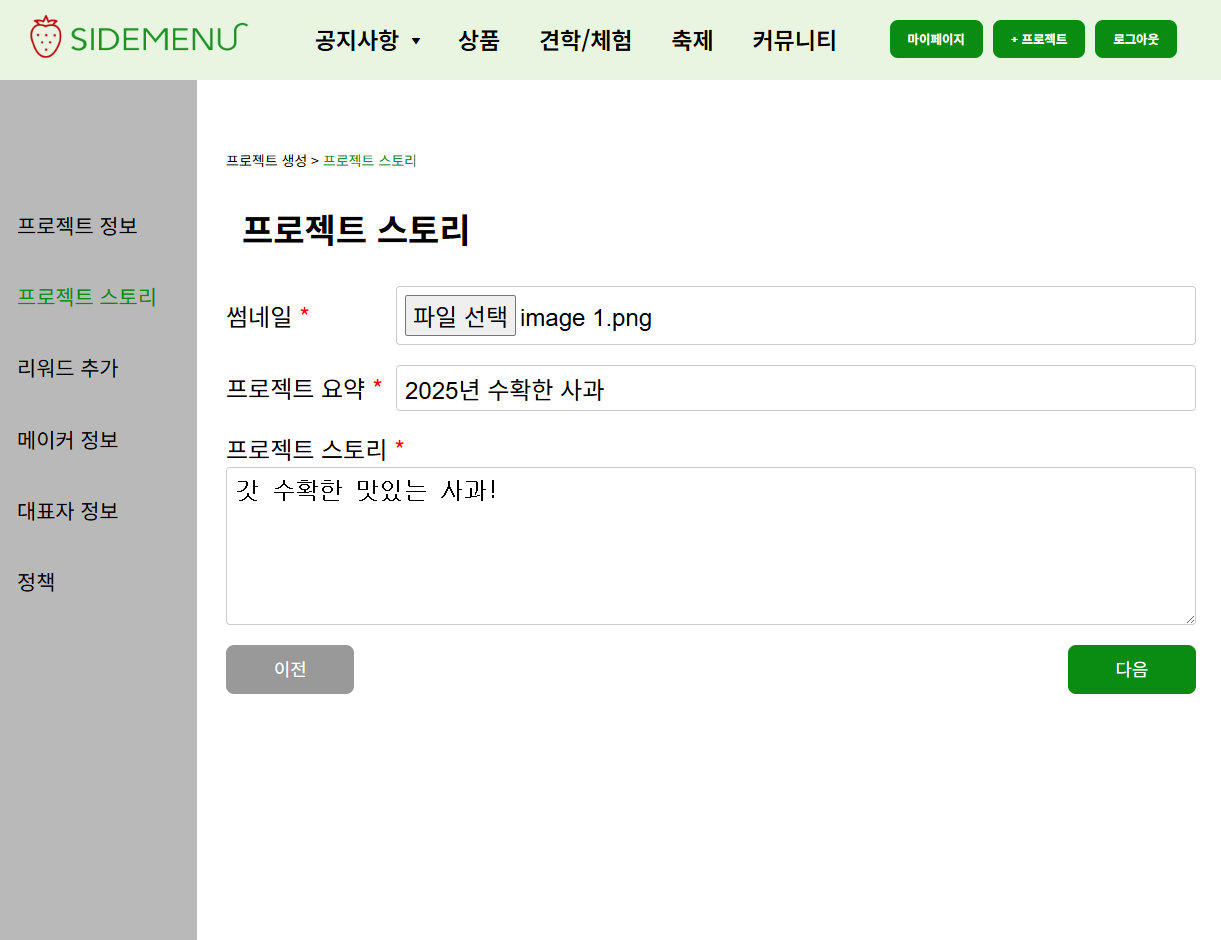Screen dimensions: 1221x940
Task: Select 정책 in the sidebar
Action: pyautogui.click(x=37, y=582)
